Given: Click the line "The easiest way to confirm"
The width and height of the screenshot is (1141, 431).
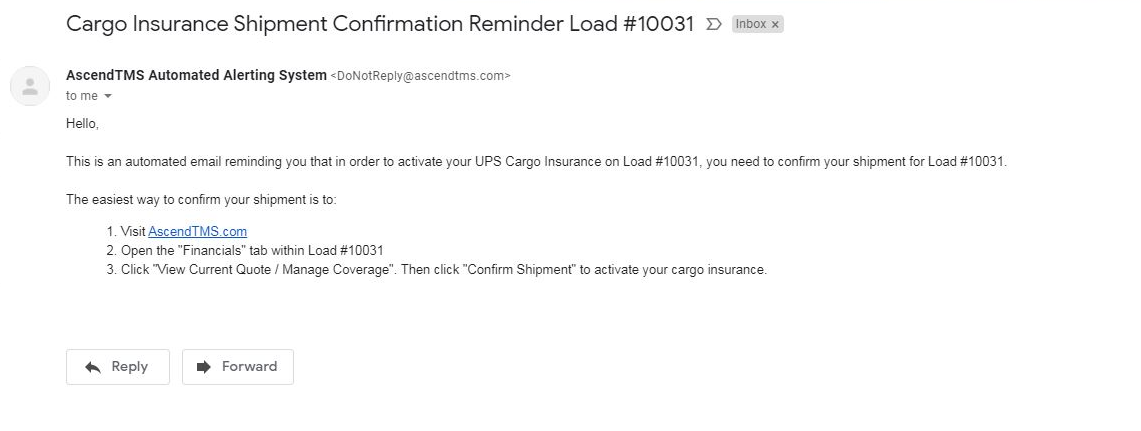Looking at the screenshot, I should click(x=201, y=199).
